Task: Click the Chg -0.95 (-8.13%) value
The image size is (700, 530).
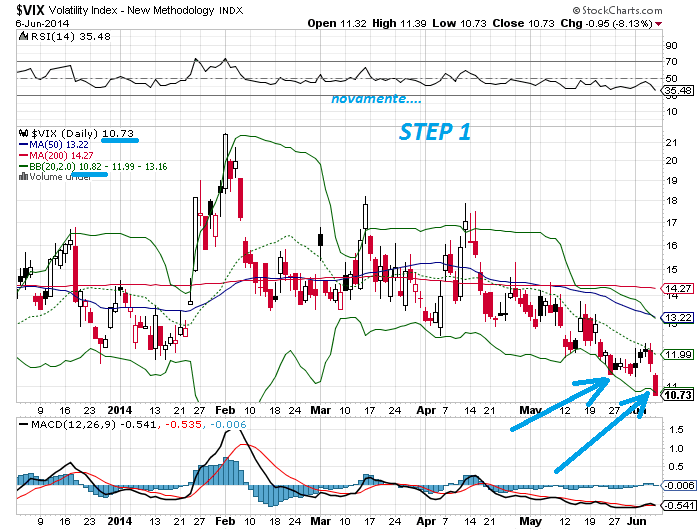Action: point(606,23)
